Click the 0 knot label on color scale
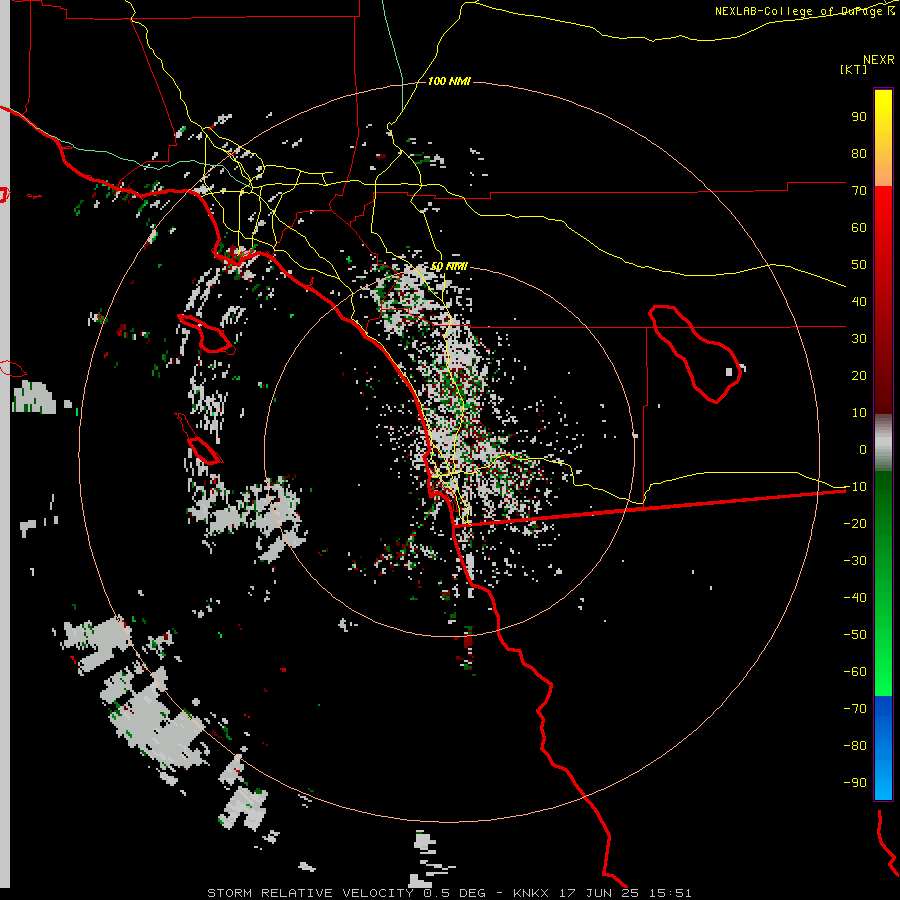This screenshot has height=900, width=900. point(863,449)
